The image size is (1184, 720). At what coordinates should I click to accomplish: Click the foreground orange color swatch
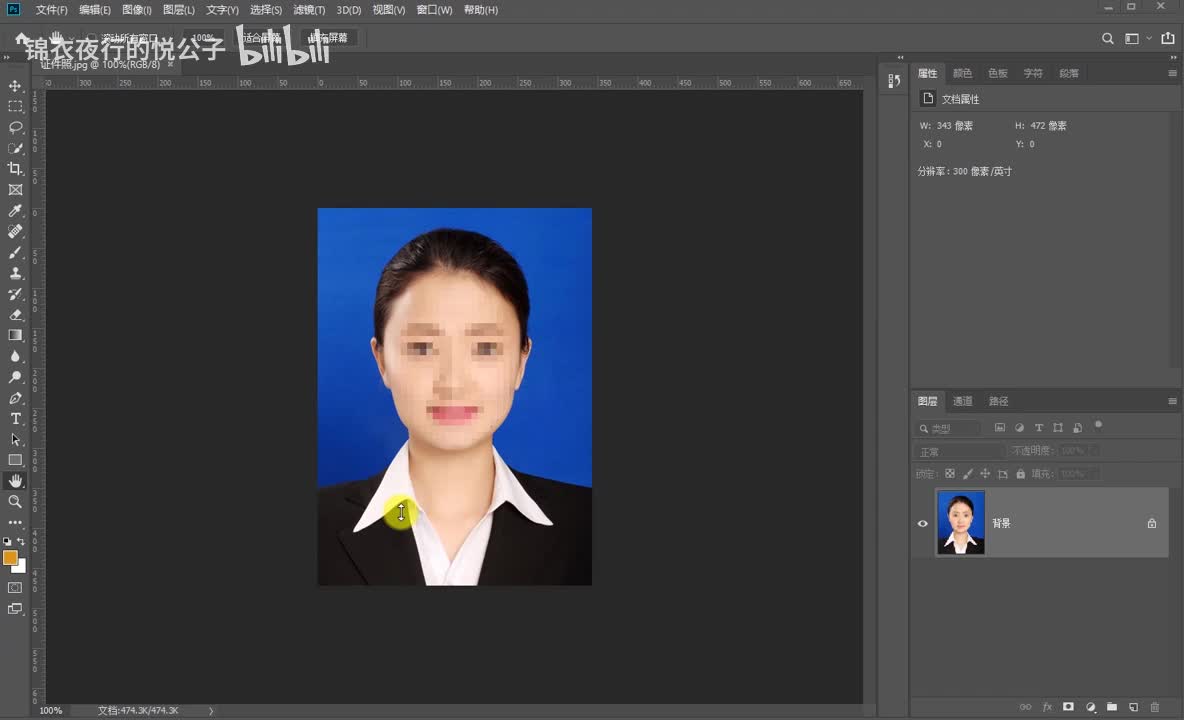point(10,558)
